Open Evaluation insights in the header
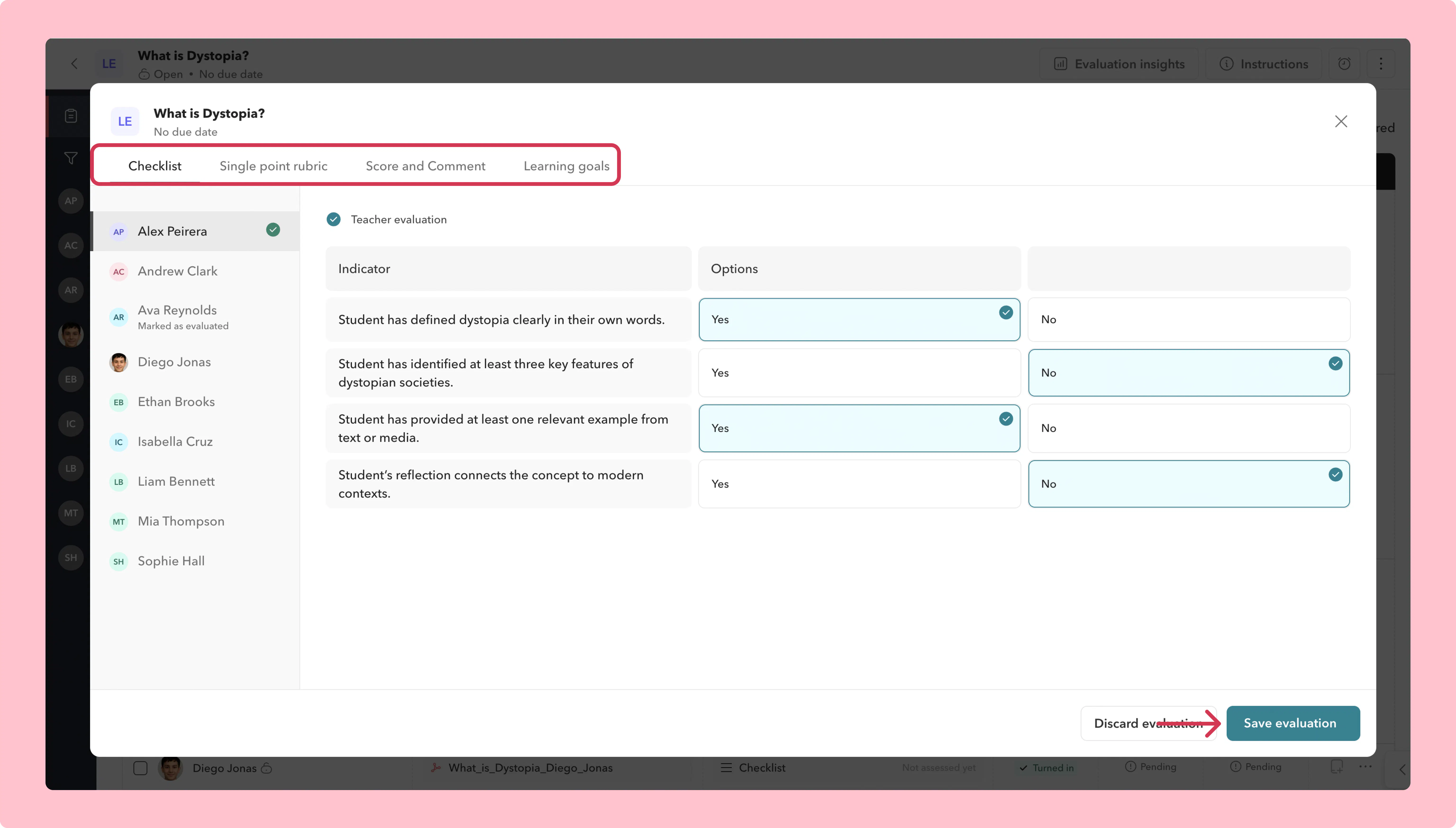 coord(1119,64)
